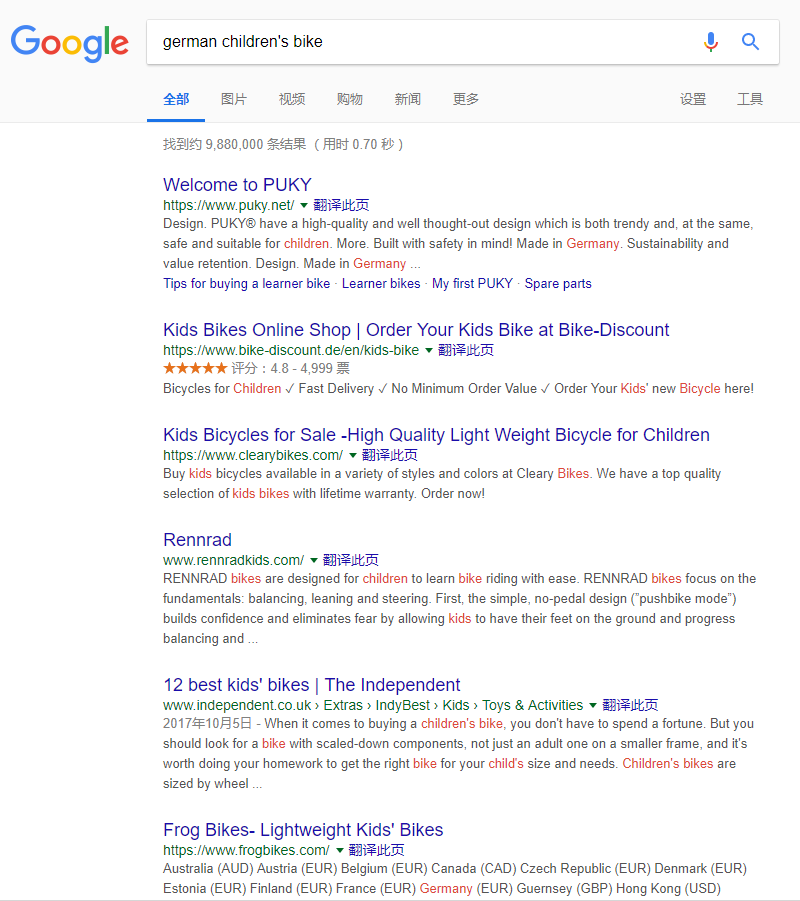This screenshot has height=901, width=800.
Task: Open the Spare parts sitelink
Action: (x=558, y=283)
